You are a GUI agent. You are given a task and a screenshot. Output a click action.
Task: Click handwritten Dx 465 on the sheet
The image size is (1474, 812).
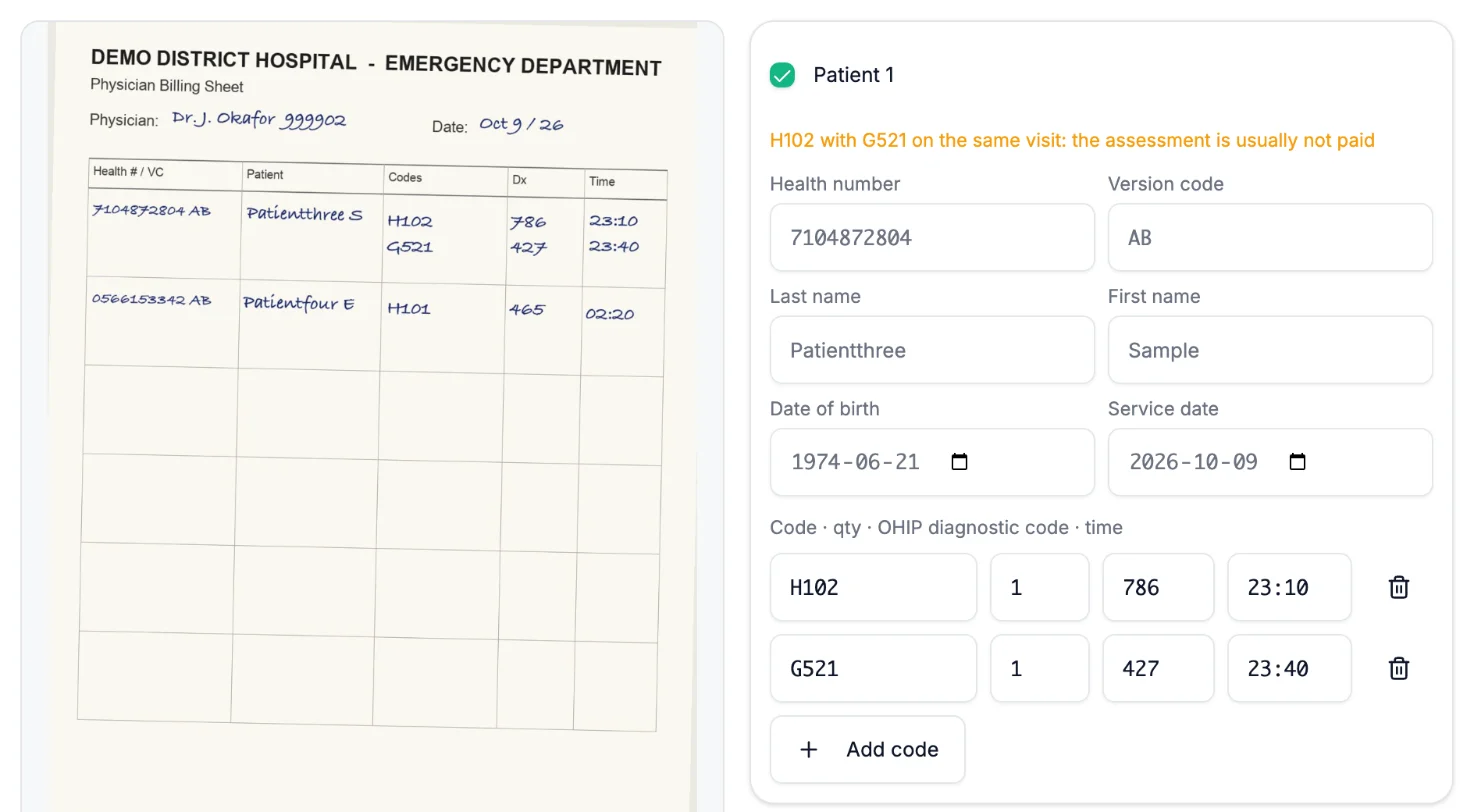[526, 309]
